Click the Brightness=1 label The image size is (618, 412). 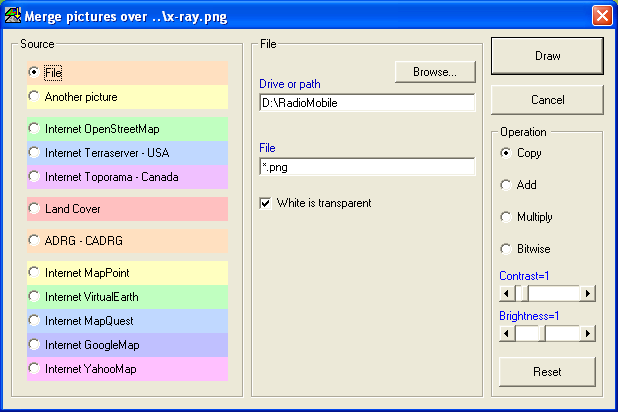tap(529, 316)
